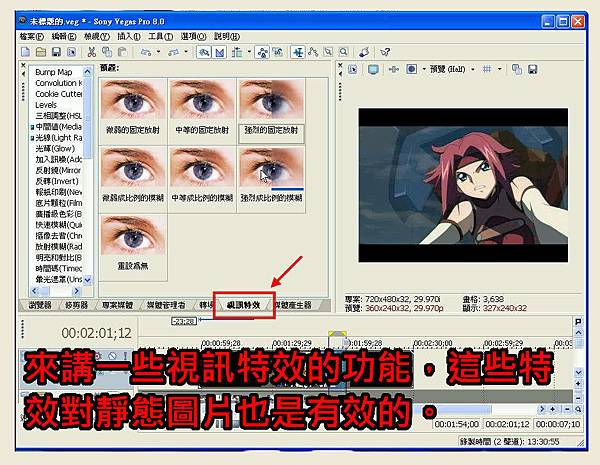Screen dimensions: 600x465
Task: Open project video properties icon in the preview toolbar
Action: pyautogui.click(x=353, y=70)
